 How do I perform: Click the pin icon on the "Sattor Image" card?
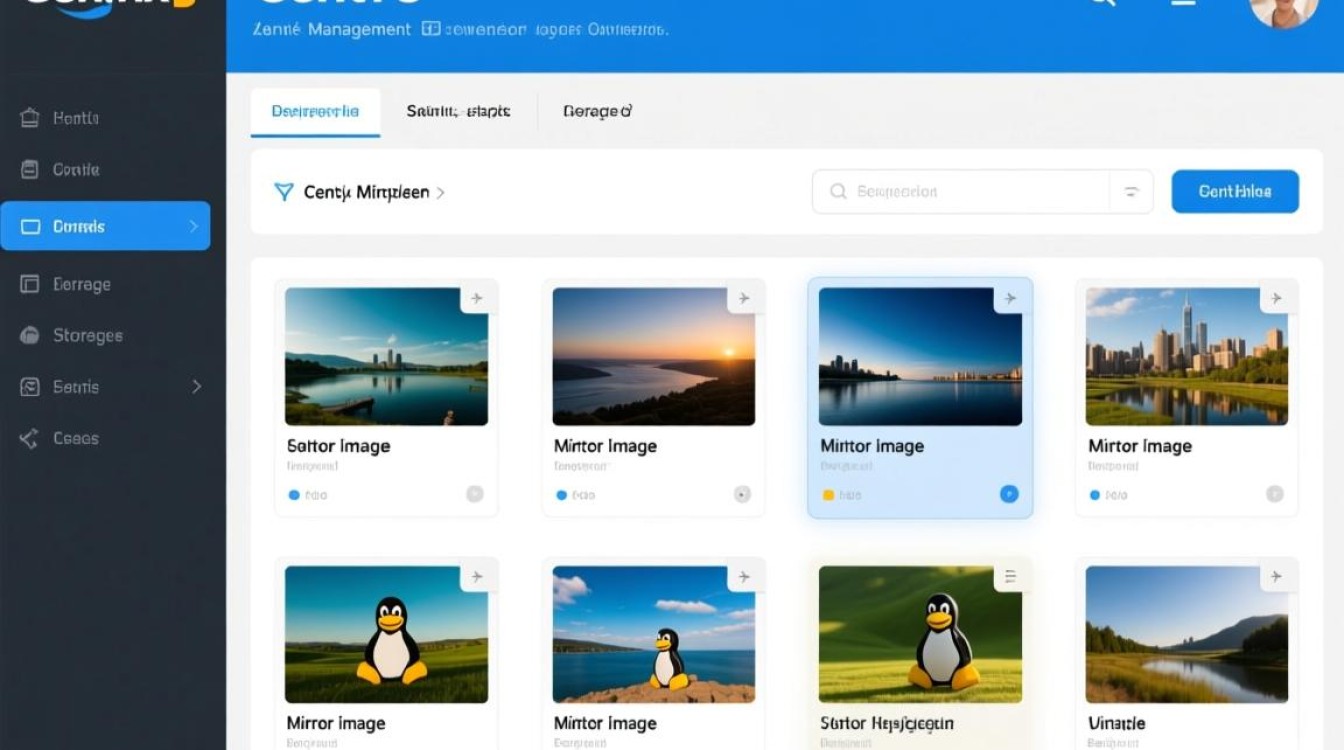pyautogui.click(x=477, y=299)
